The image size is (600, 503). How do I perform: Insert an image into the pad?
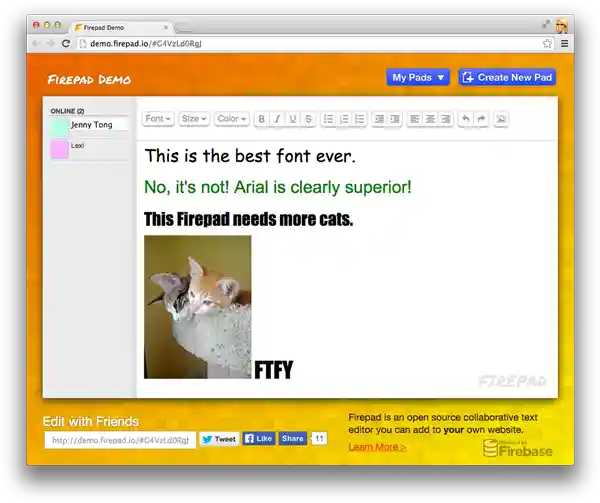pos(501,119)
